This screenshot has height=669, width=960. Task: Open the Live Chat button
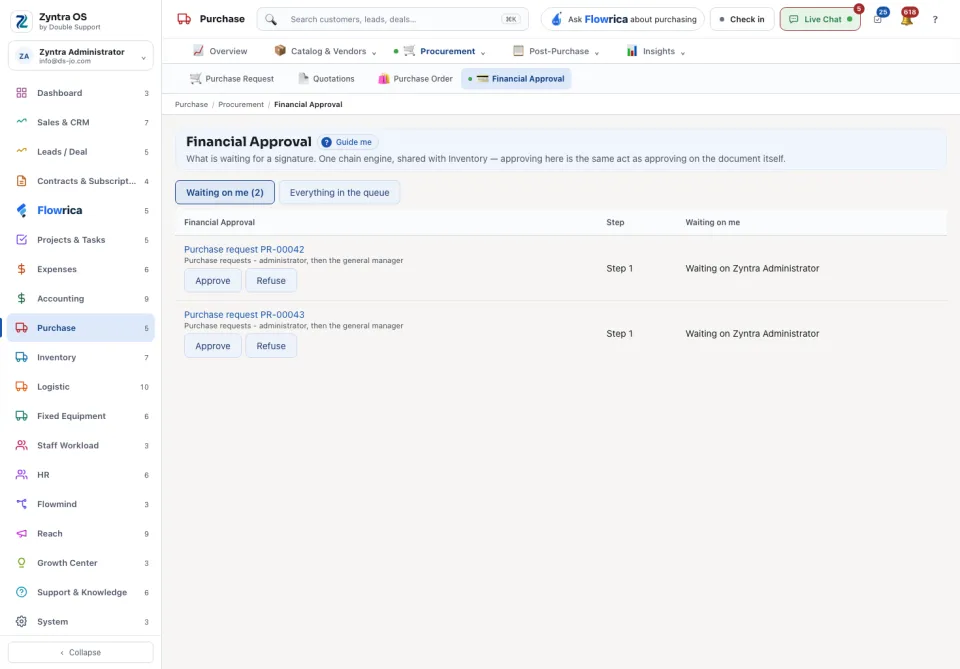tap(820, 20)
